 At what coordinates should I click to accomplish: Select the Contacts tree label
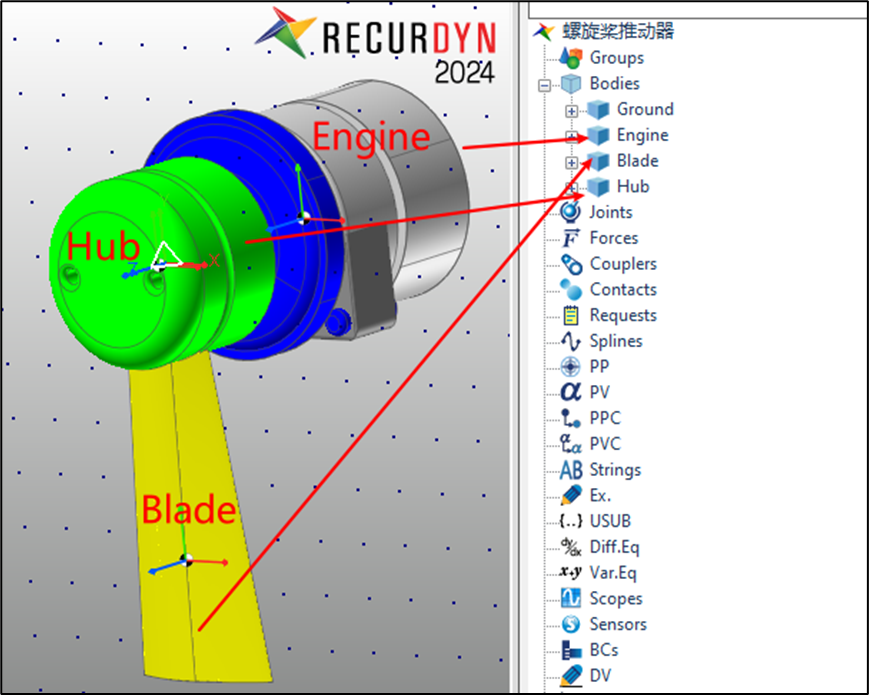(x=623, y=289)
